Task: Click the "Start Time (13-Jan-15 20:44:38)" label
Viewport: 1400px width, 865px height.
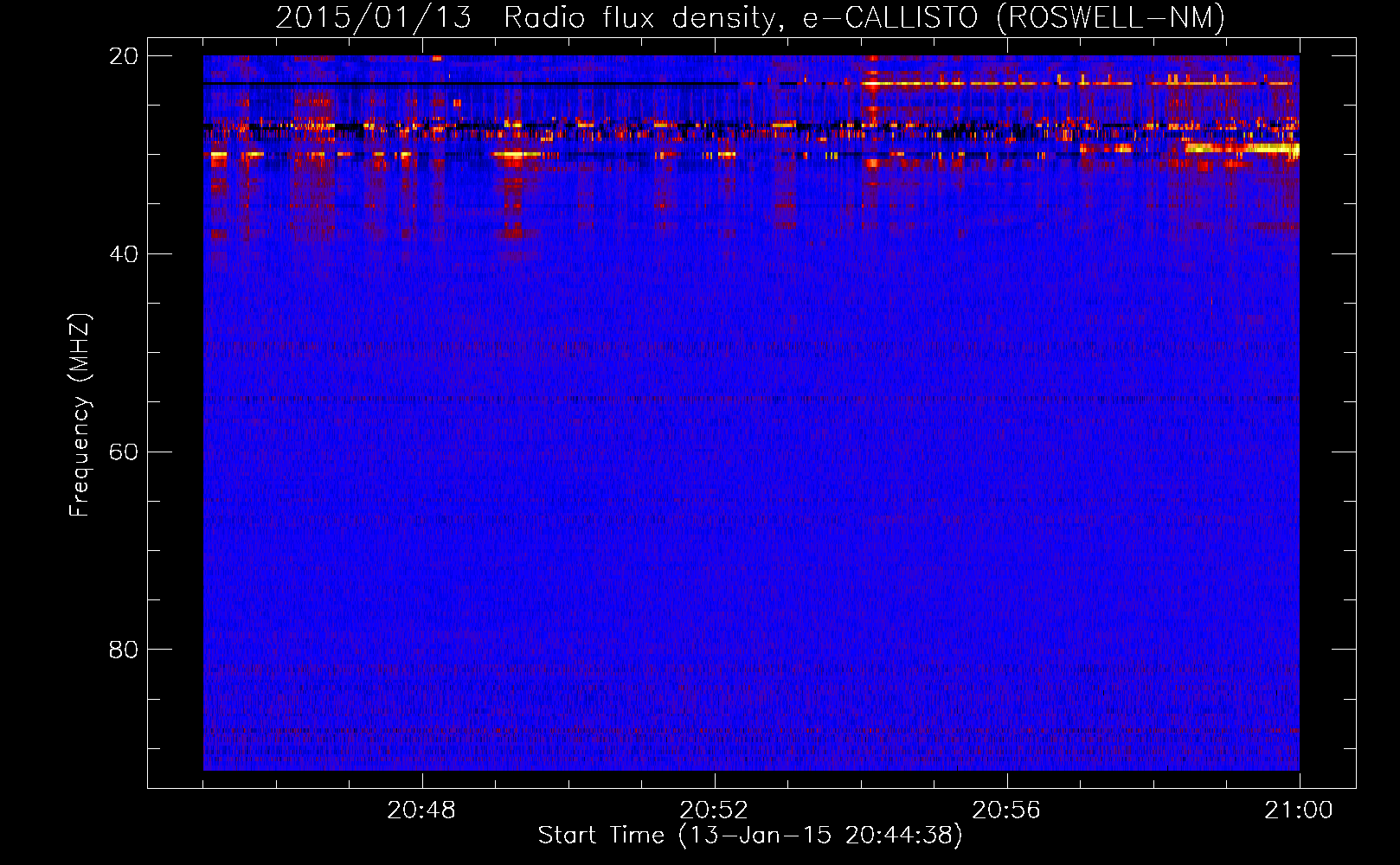Action: [x=750, y=836]
